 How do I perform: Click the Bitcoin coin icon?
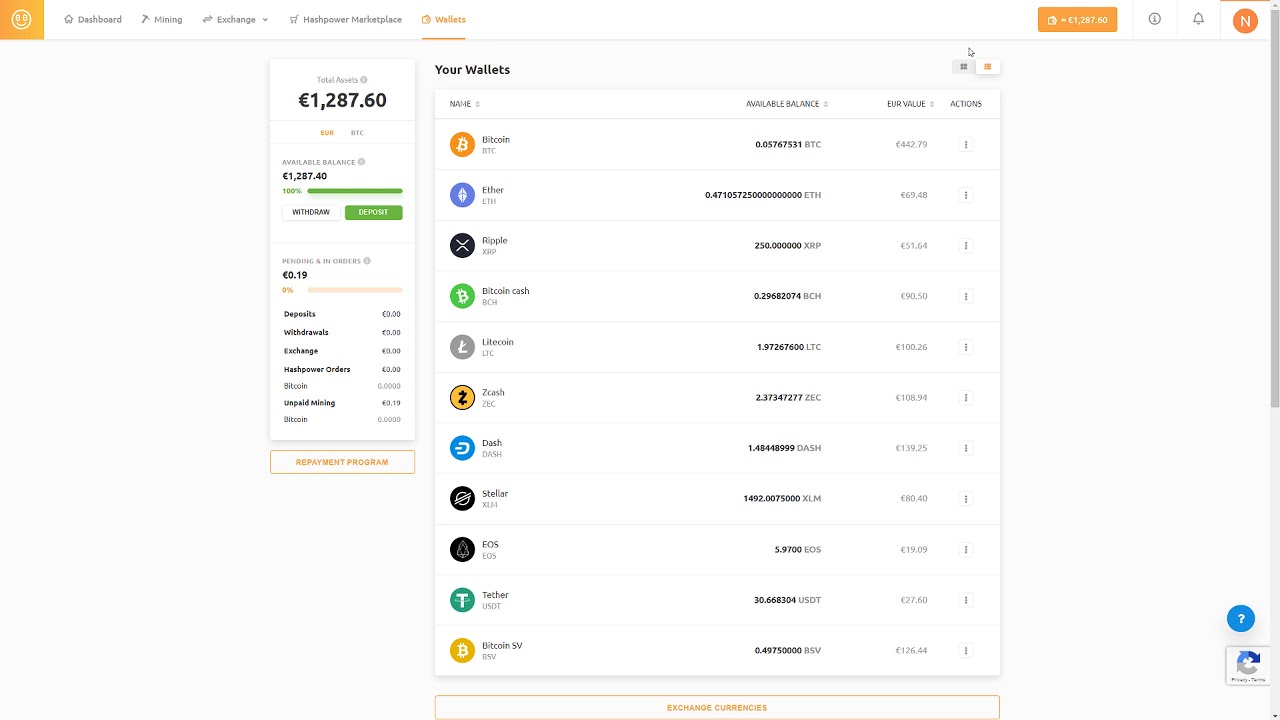pos(462,145)
